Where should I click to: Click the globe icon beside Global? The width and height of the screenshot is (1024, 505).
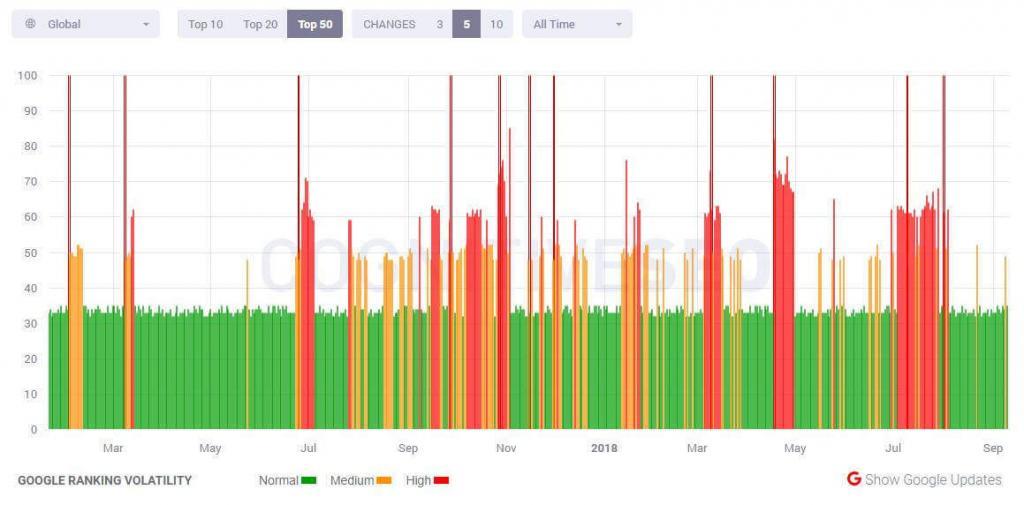30,24
